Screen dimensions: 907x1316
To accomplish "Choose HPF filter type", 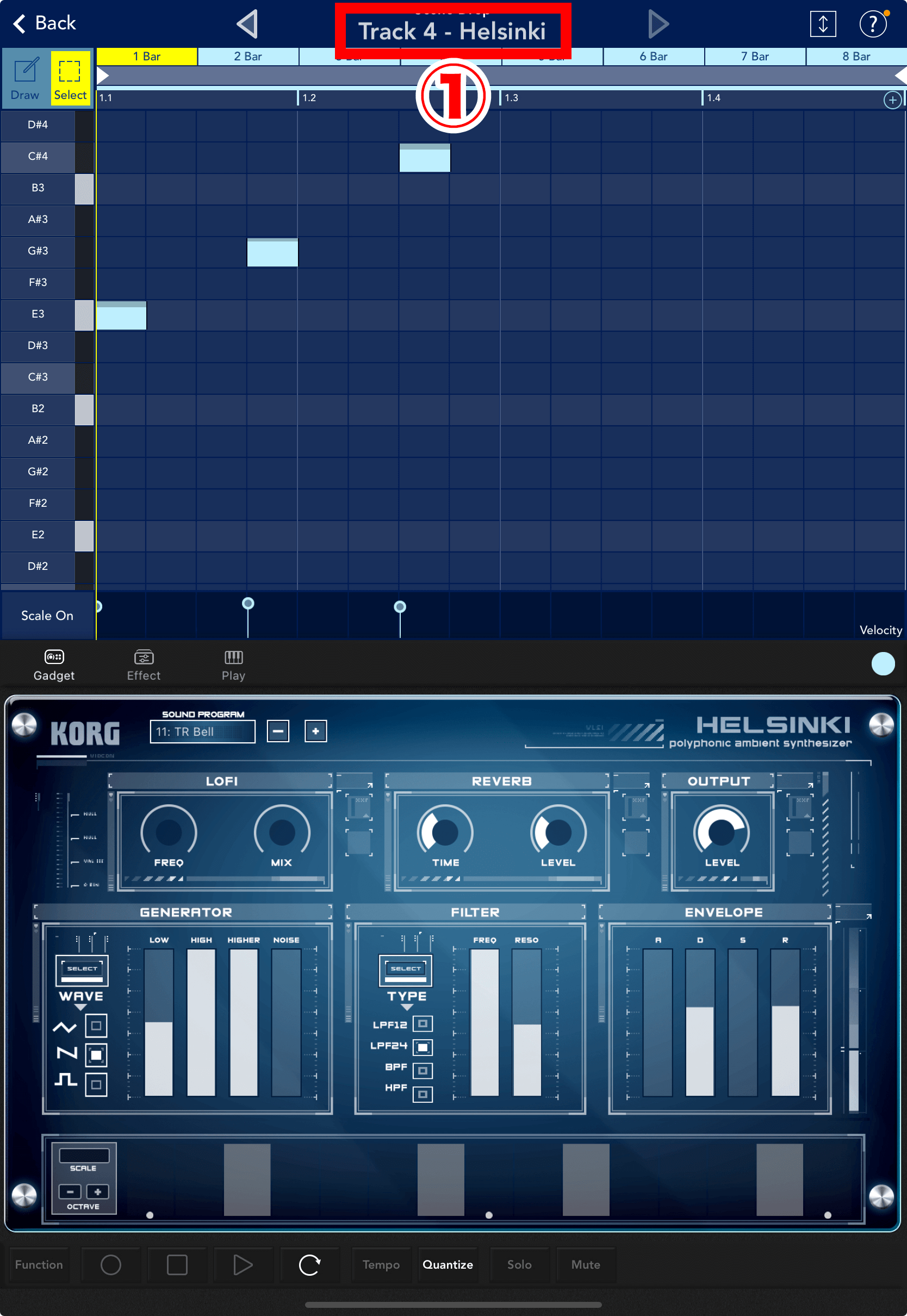I will tap(423, 1094).
